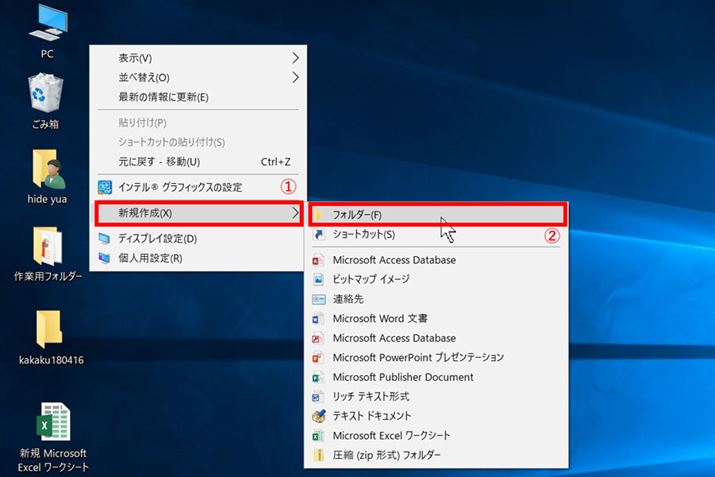Open the PC desktop icon
Screen dimensions: 715x477
pyautogui.click(x=47, y=22)
